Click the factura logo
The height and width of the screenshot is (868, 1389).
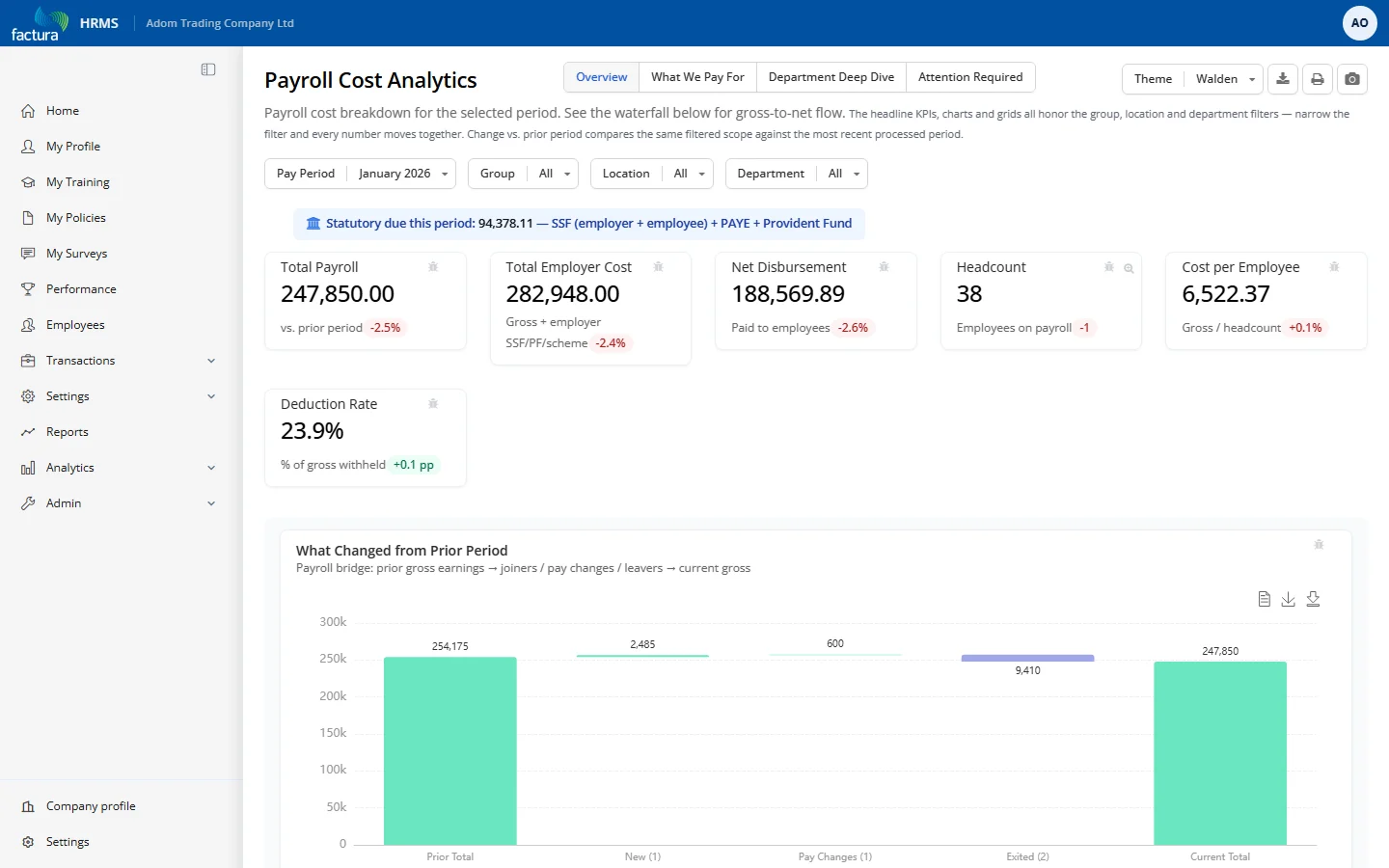[x=40, y=23]
